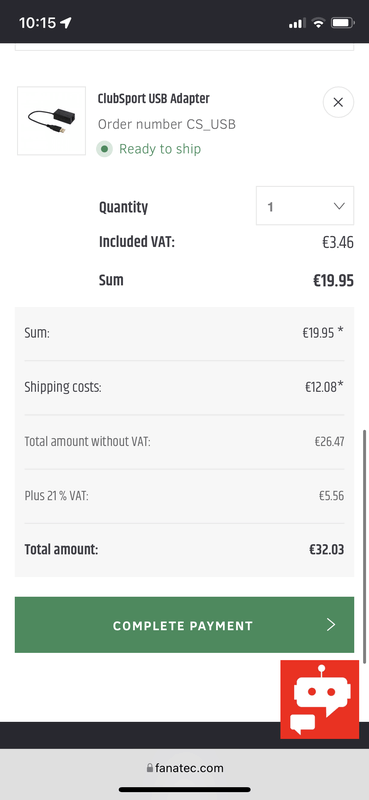Image resolution: width=369 pixels, height=800 pixels.
Task: Click the chevron in the quantity selector
Action: tap(339, 206)
